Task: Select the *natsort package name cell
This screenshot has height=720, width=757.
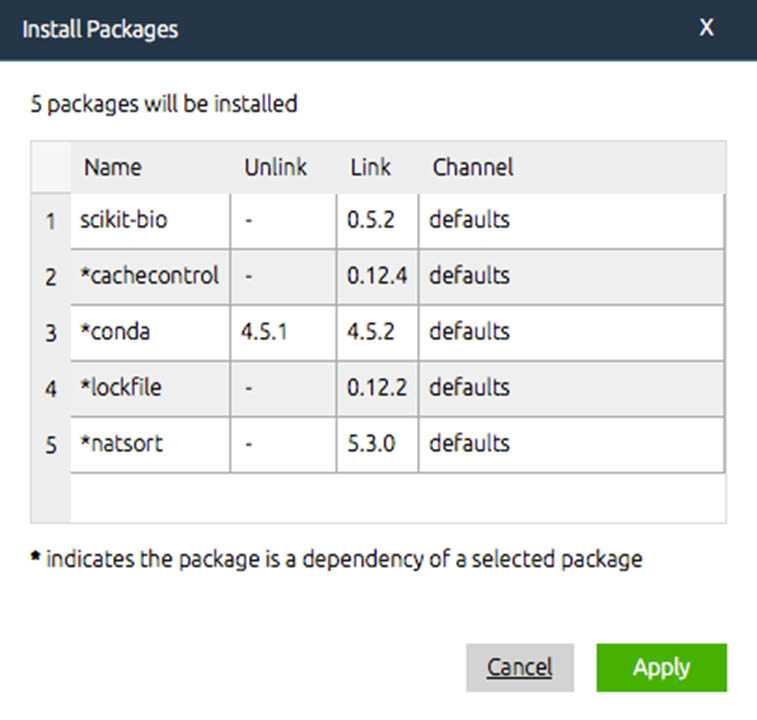Action: [x=150, y=445]
